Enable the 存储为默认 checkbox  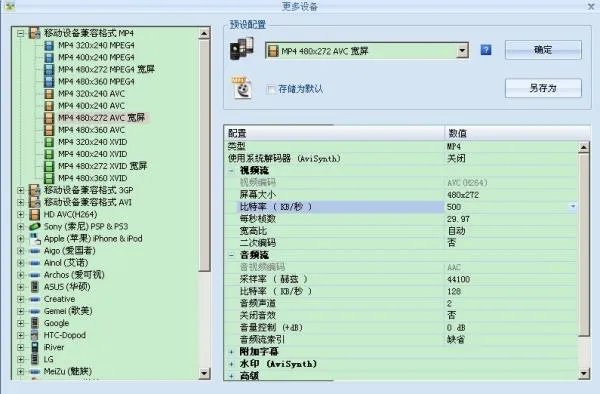pos(271,90)
